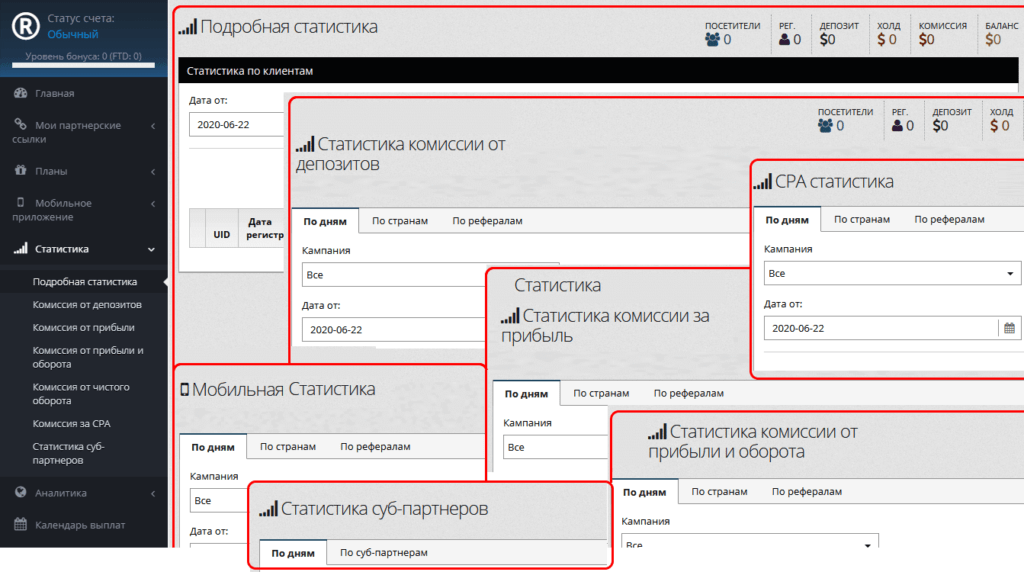Open Подробная статистика sidebar link
The height and width of the screenshot is (572, 1024).
pyautogui.click(x=85, y=281)
